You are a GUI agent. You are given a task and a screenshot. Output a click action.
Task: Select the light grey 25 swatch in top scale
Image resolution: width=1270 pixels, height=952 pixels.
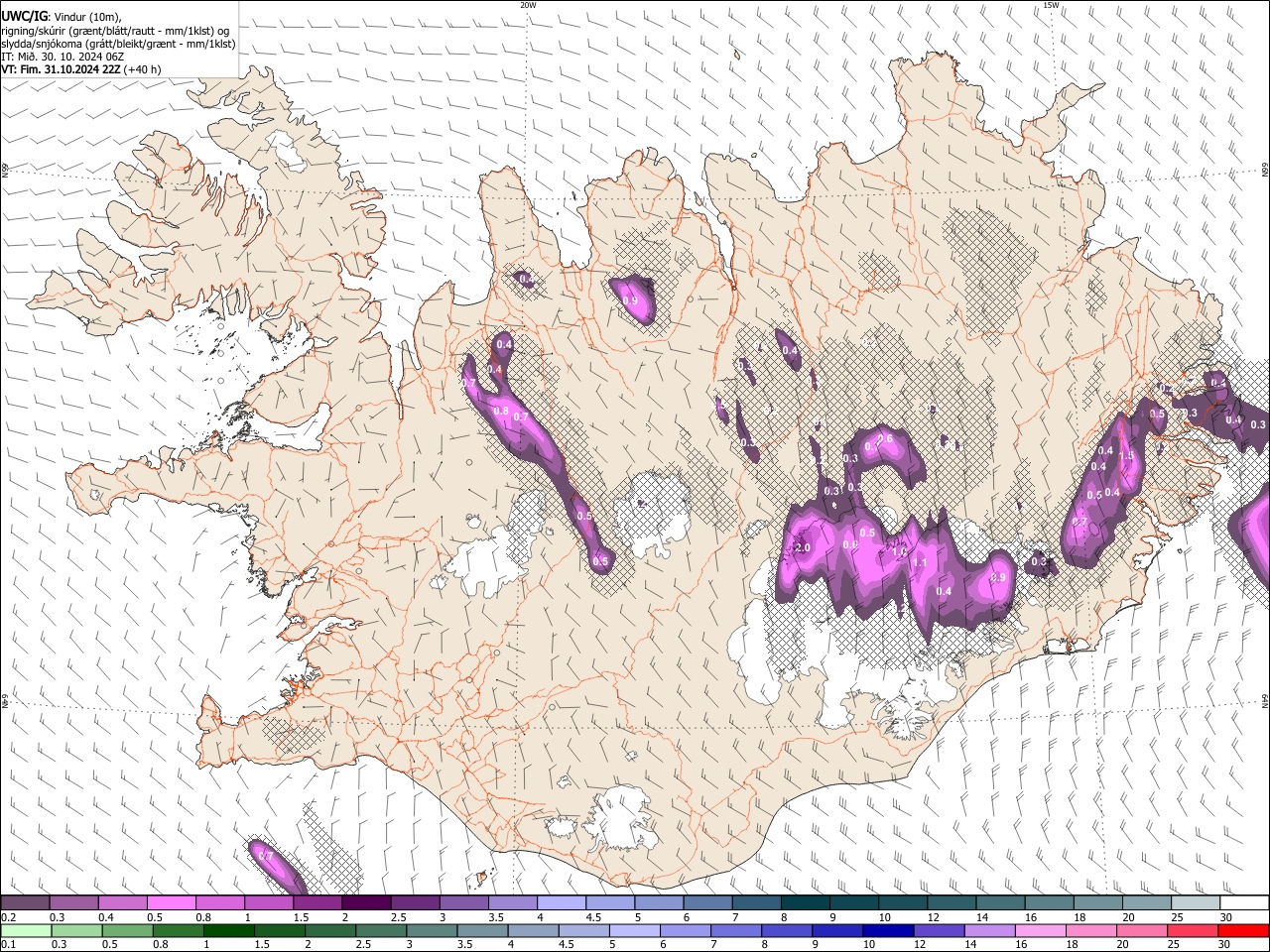tap(1196, 902)
